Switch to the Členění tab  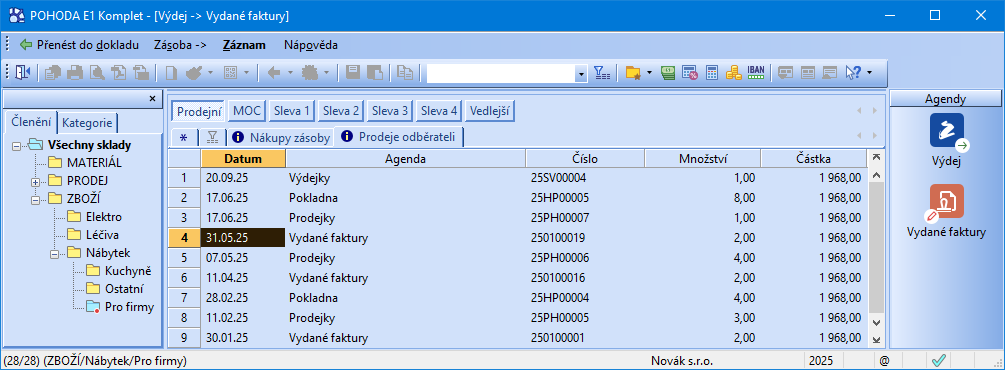click(31, 122)
